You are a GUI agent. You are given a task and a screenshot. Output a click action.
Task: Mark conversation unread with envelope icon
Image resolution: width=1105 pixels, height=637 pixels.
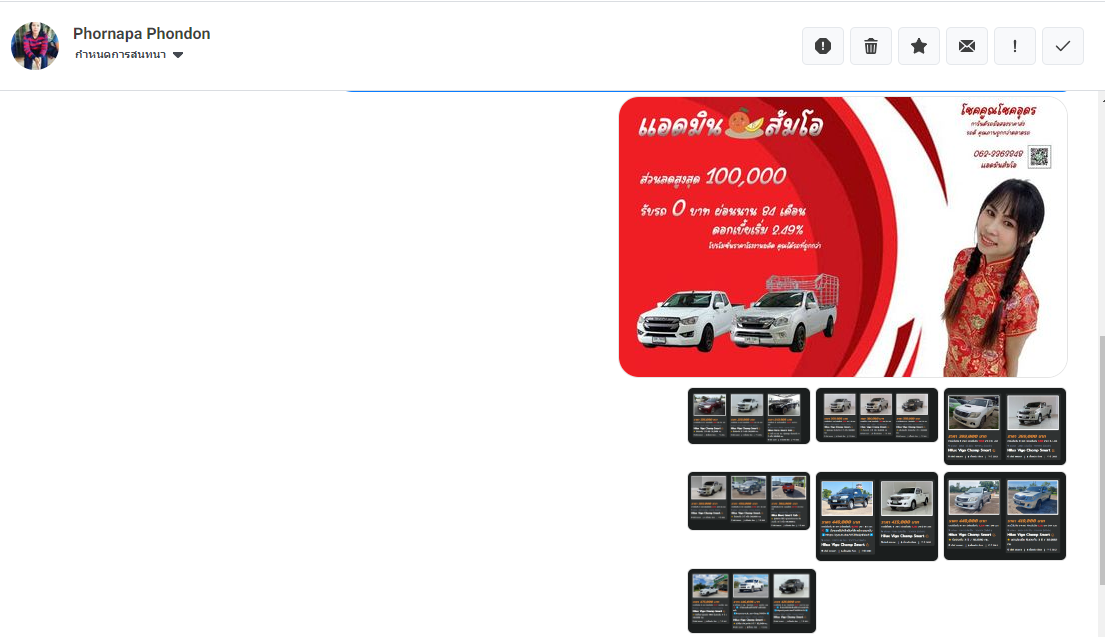[x=966, y=47]
